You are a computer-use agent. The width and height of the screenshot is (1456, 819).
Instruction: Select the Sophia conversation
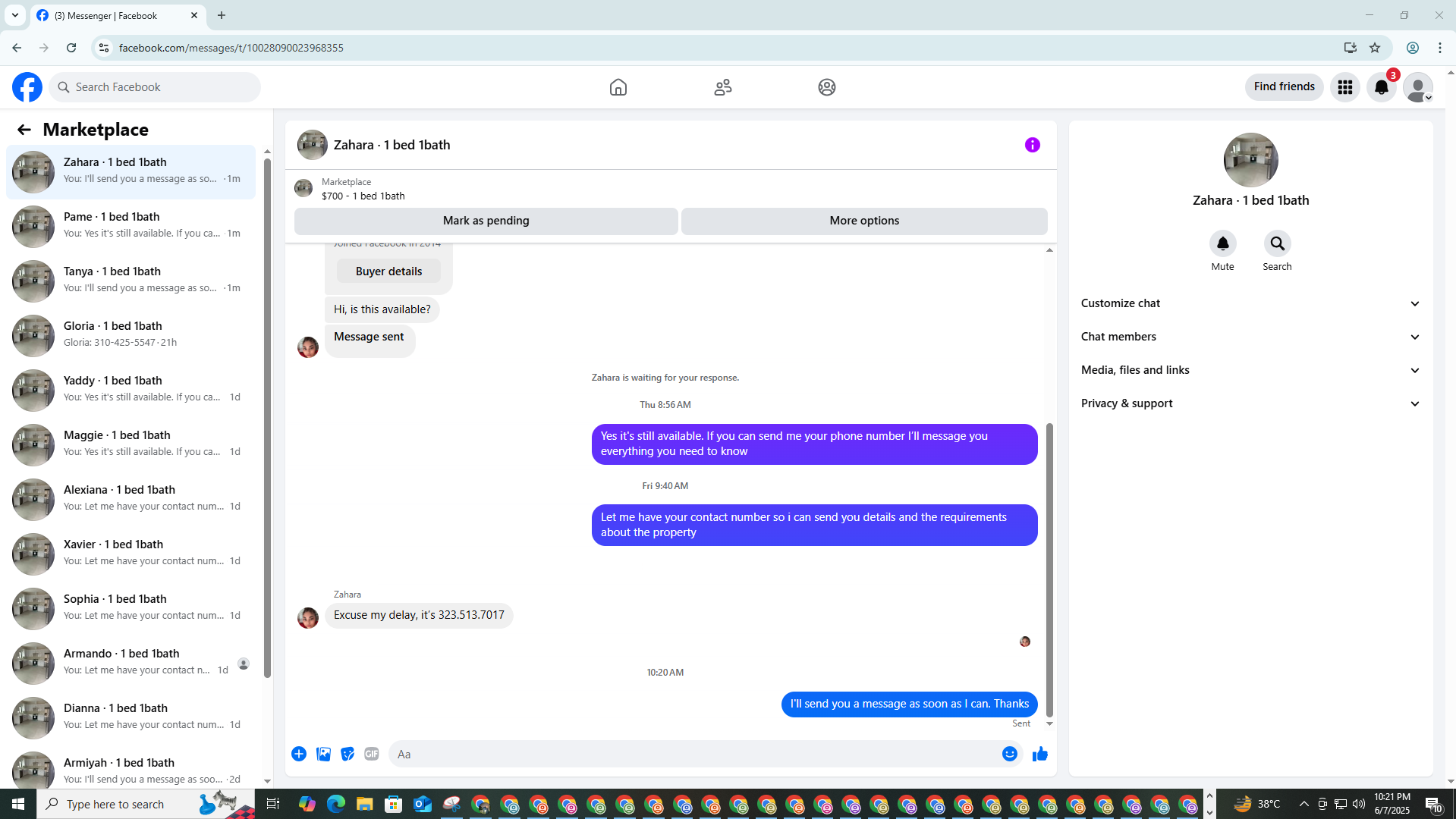(x=131, y=607)
